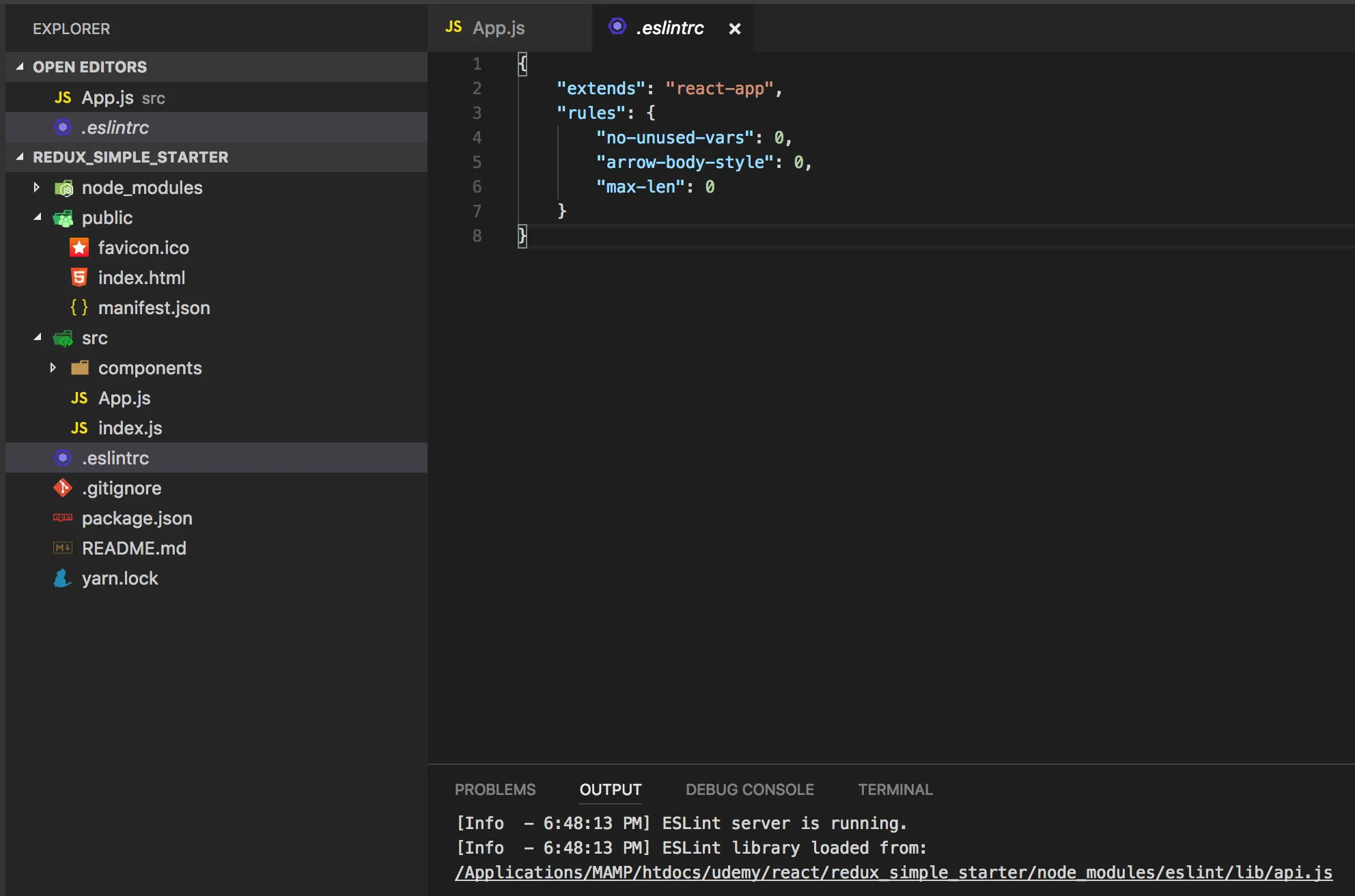Collapse the public folder
Image resolution: width=1355 pixels, height=896 pixels.
(x=37, y=218)
